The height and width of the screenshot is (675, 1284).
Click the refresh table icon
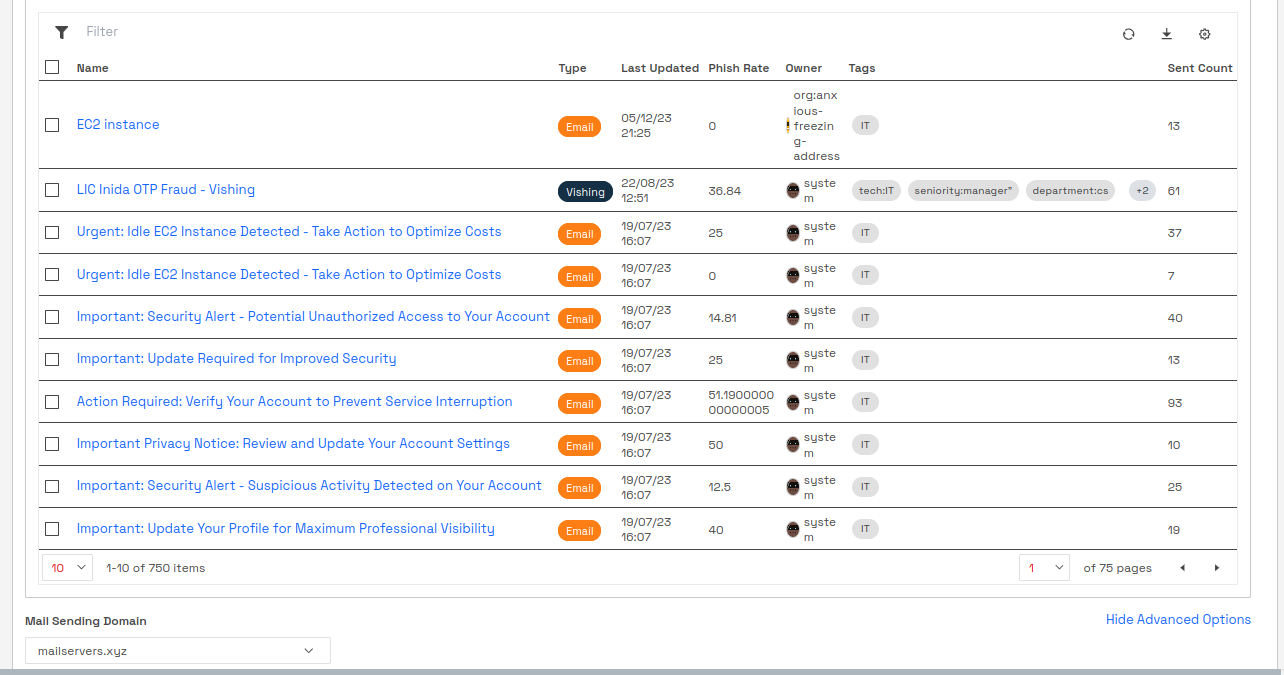click(1128, 34)
